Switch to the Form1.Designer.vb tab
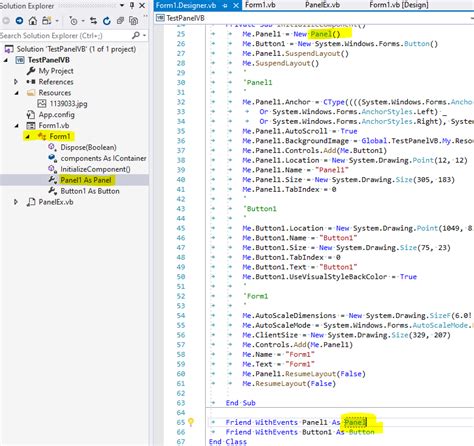 point(186,5)
